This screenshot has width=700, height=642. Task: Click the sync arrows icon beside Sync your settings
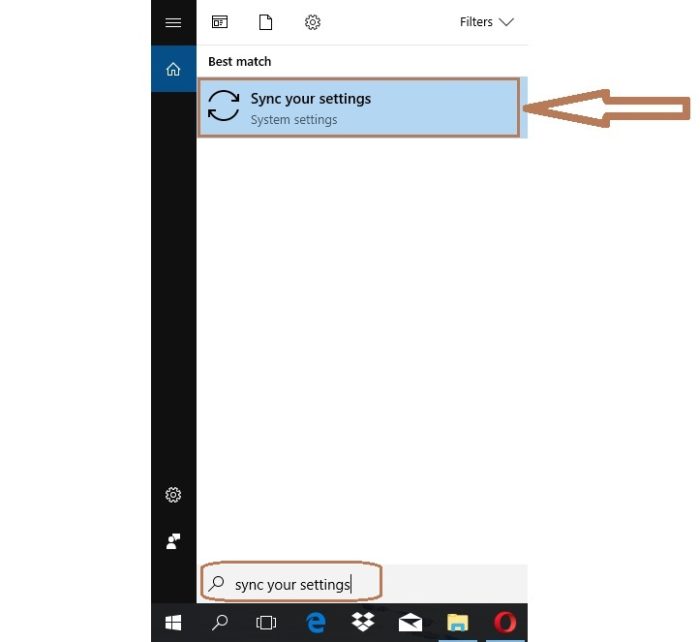(223, 106)
